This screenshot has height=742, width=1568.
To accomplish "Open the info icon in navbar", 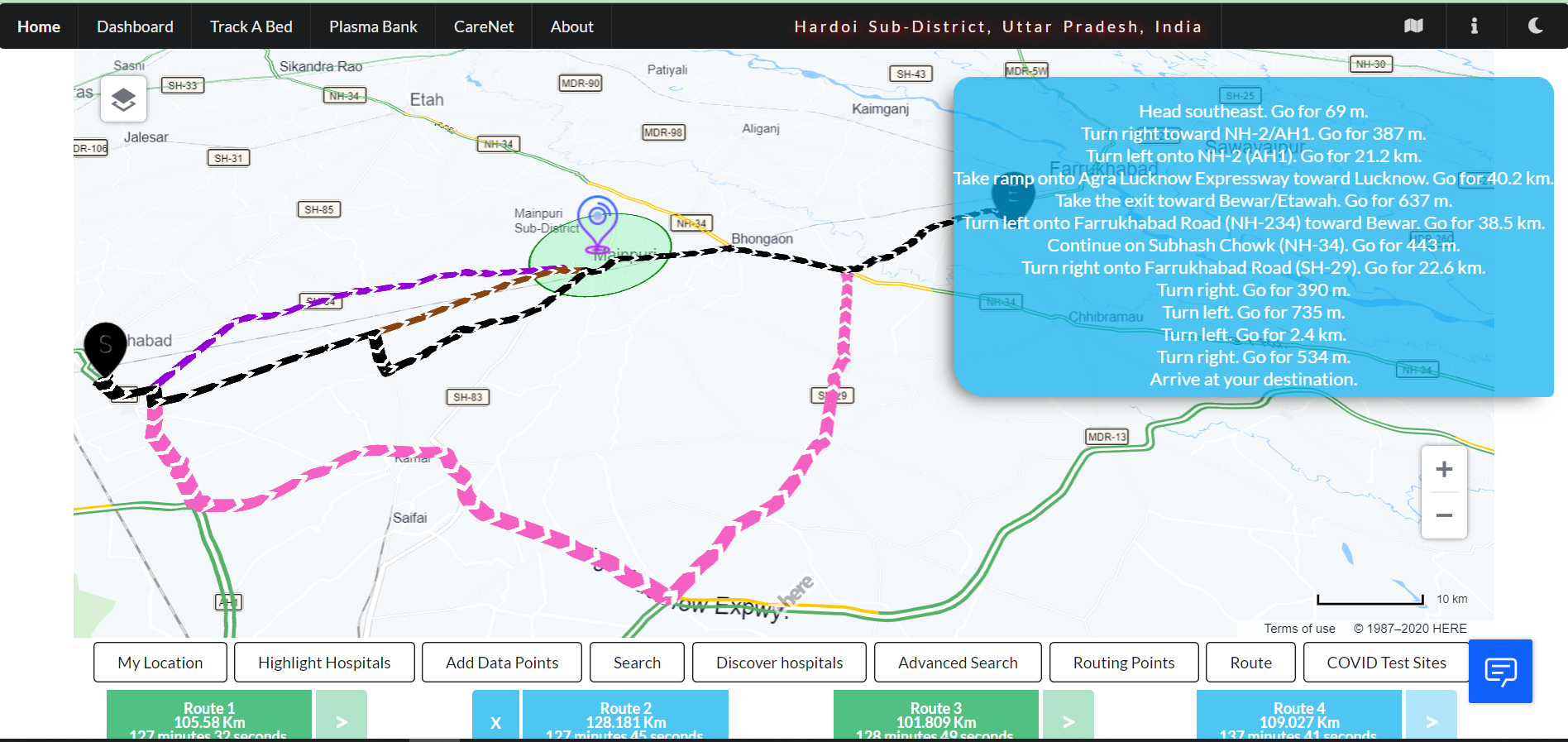I will click(x=1474, y=26).
